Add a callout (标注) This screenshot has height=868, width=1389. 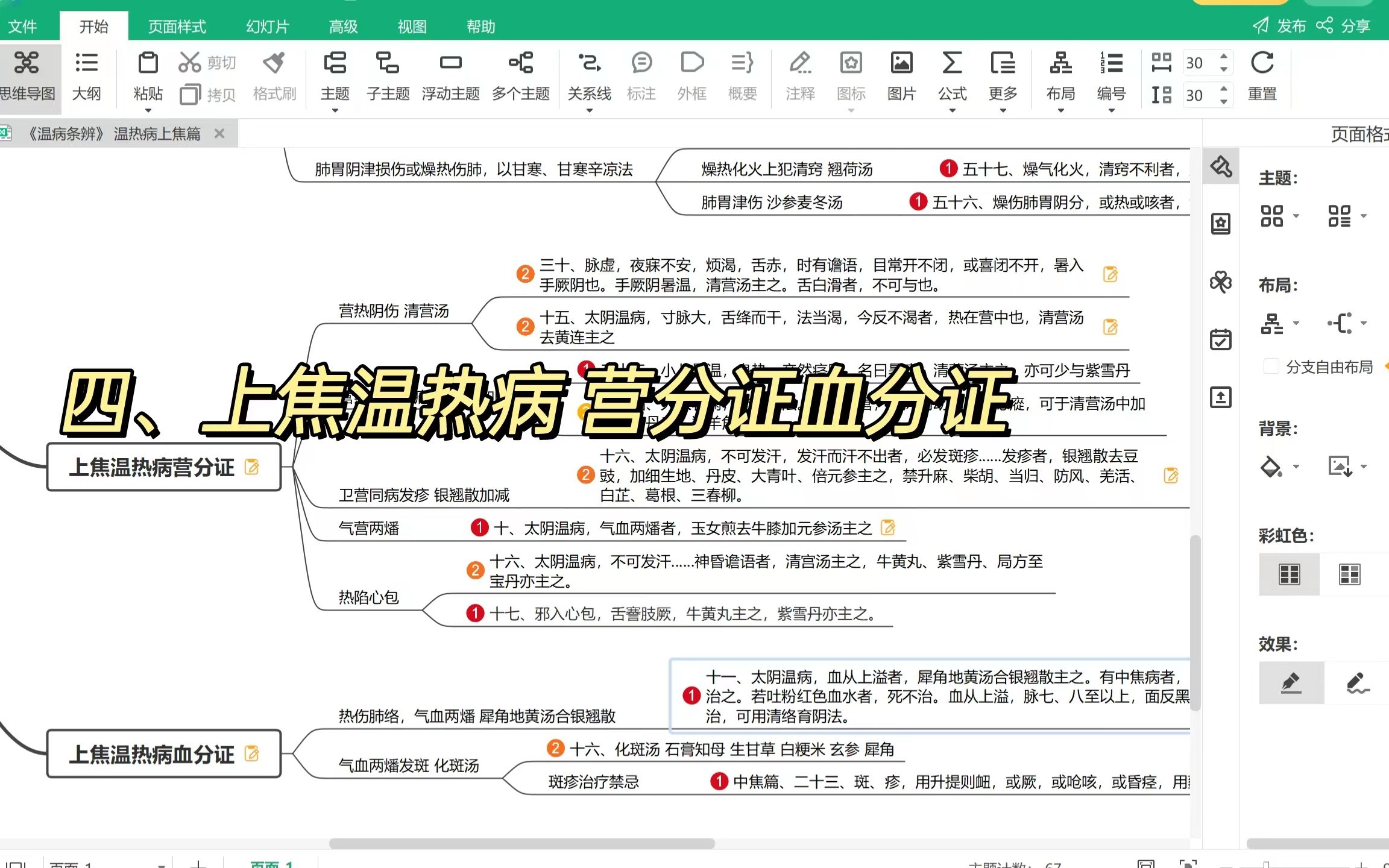tap(641, 77)
